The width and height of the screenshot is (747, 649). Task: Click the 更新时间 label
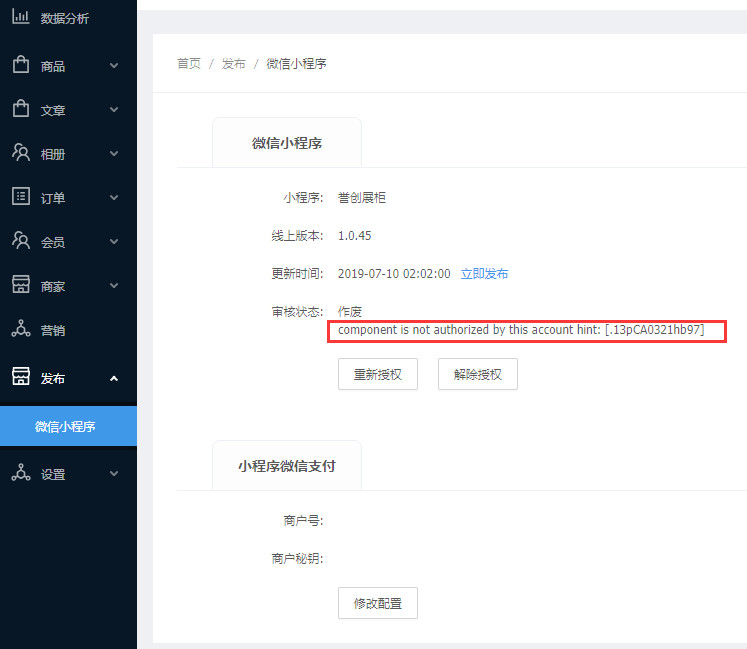pos(297,274)
